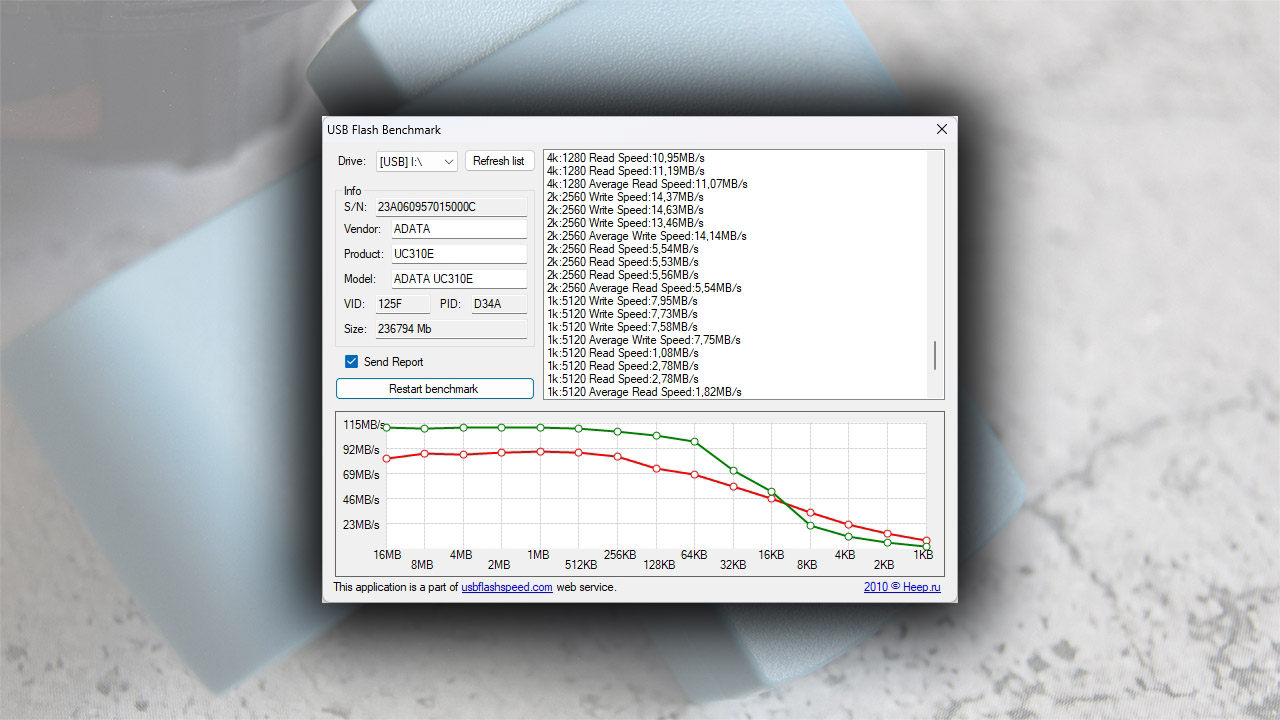The image size is (1280, 720).
Task: Click the S/N field 23A060957015000C
Action: pyautogui.click(x=450, y=207)
